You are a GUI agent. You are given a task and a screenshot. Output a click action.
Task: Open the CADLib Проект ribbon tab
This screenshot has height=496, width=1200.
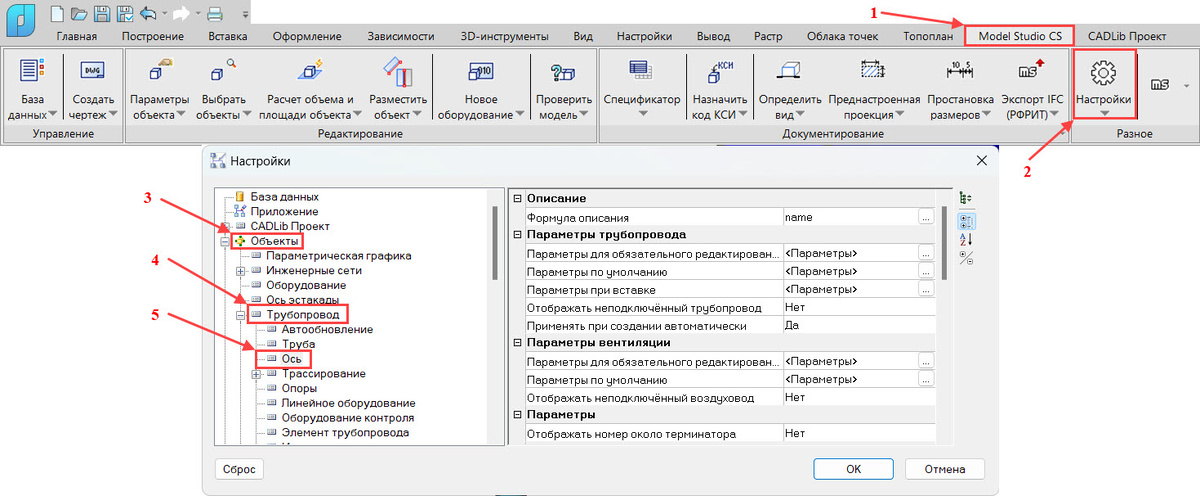[1127, 35]
